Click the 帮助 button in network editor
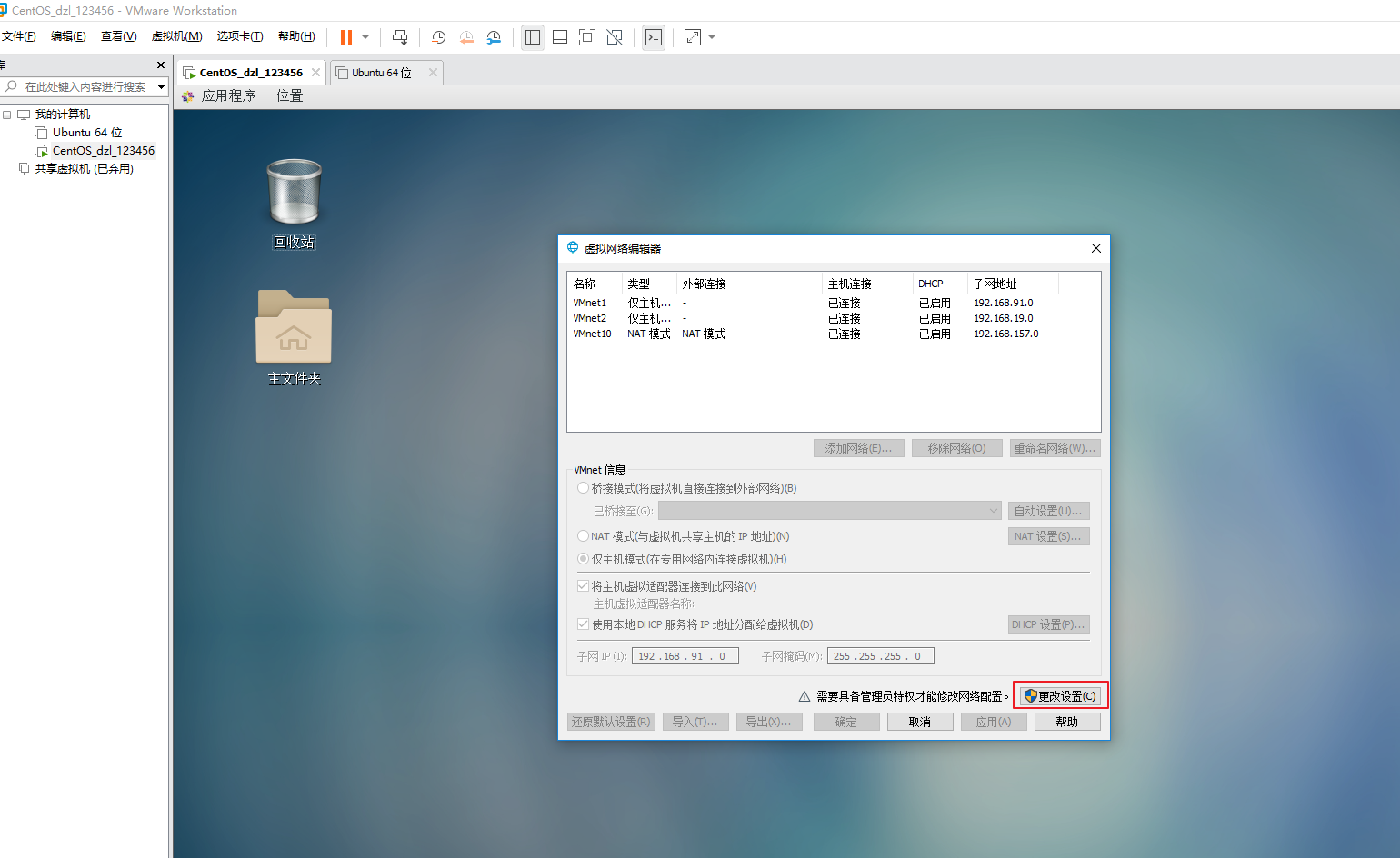The width and height of the screenshot is (1400, 858). pos(1067,722)
